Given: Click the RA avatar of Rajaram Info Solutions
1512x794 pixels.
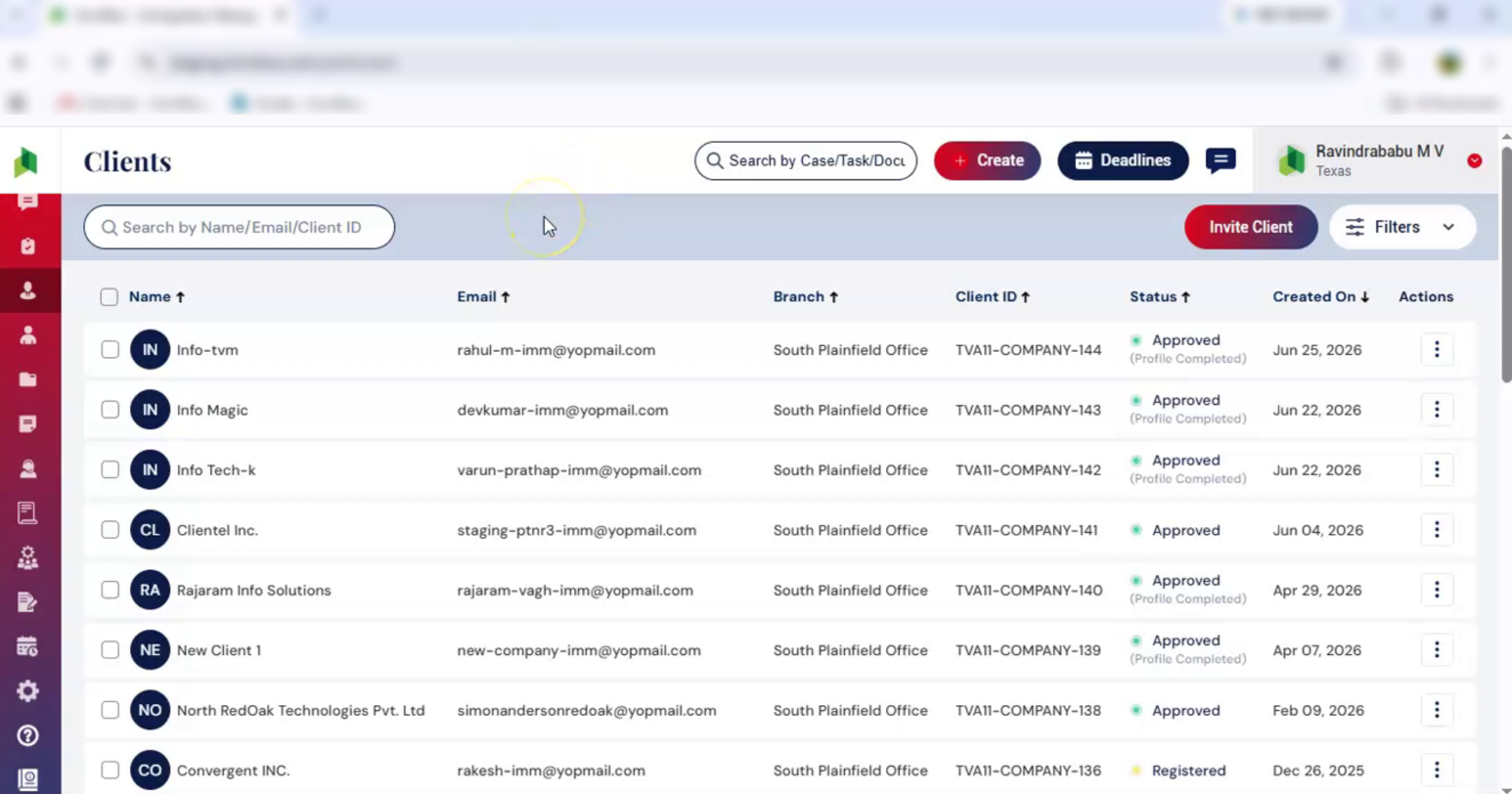Looking at the screenshot, I should point(150,590).
